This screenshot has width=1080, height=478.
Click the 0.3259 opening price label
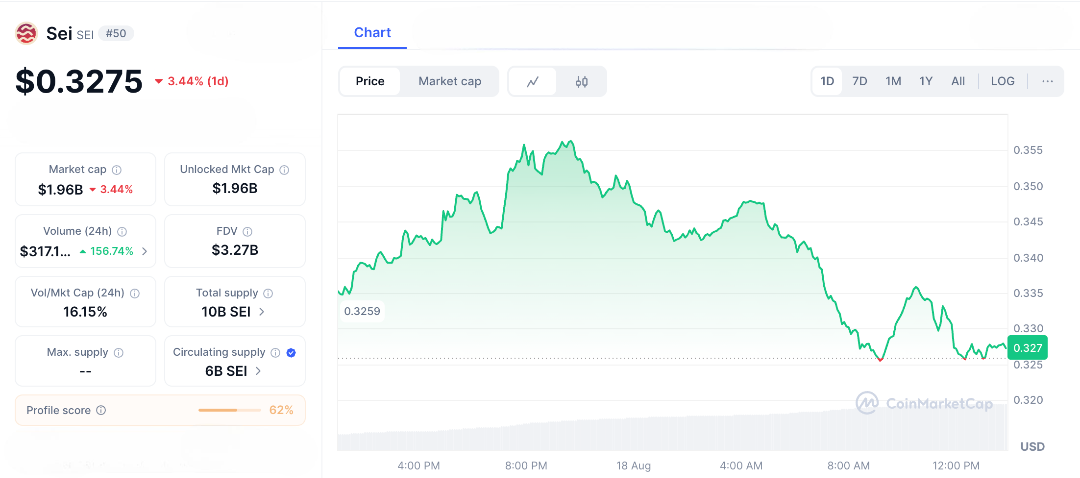tap(361, 311)
